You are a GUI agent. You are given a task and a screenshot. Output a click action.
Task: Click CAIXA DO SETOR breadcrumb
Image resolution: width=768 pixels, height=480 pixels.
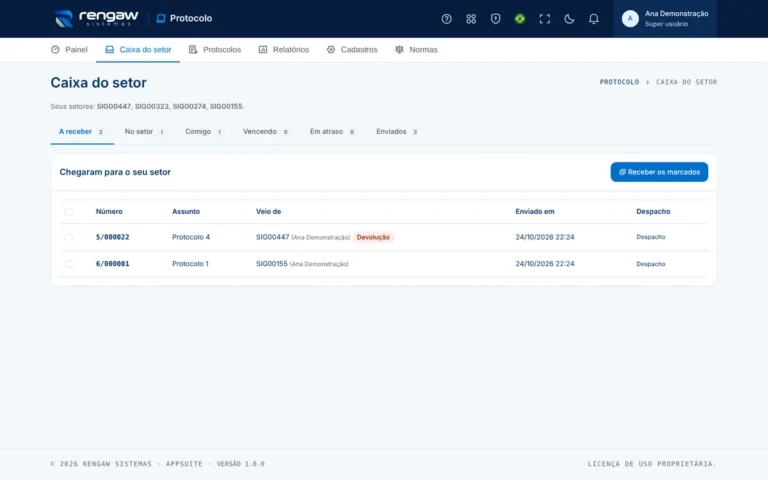[x=686, y=82]
